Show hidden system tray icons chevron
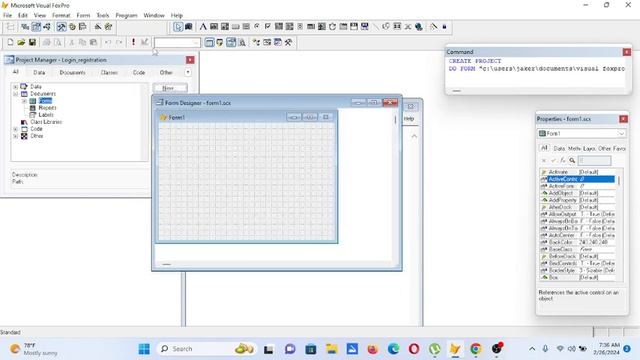The width and height of the screenshot is (640, 360). point(532,349)
